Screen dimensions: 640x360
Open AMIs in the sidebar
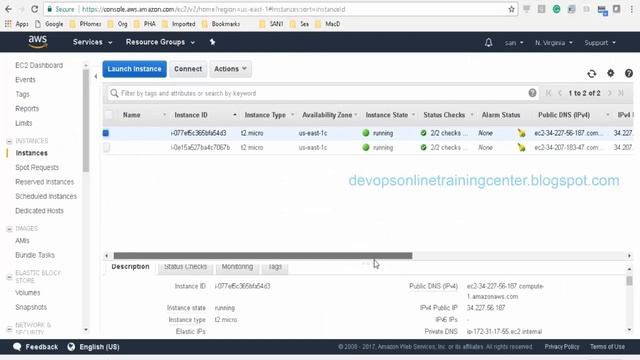point(22,240)
